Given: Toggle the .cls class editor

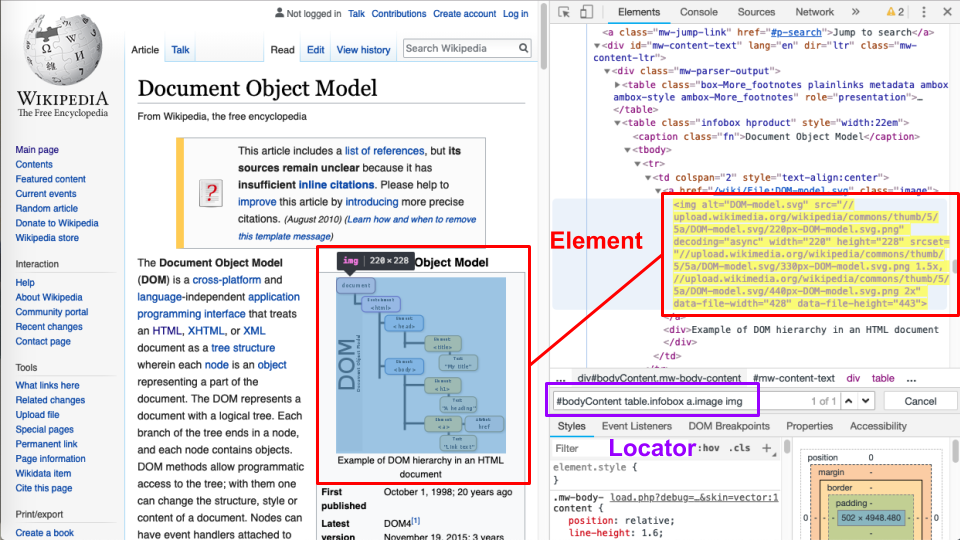Looking at the screenshot, I should (740, 448).
